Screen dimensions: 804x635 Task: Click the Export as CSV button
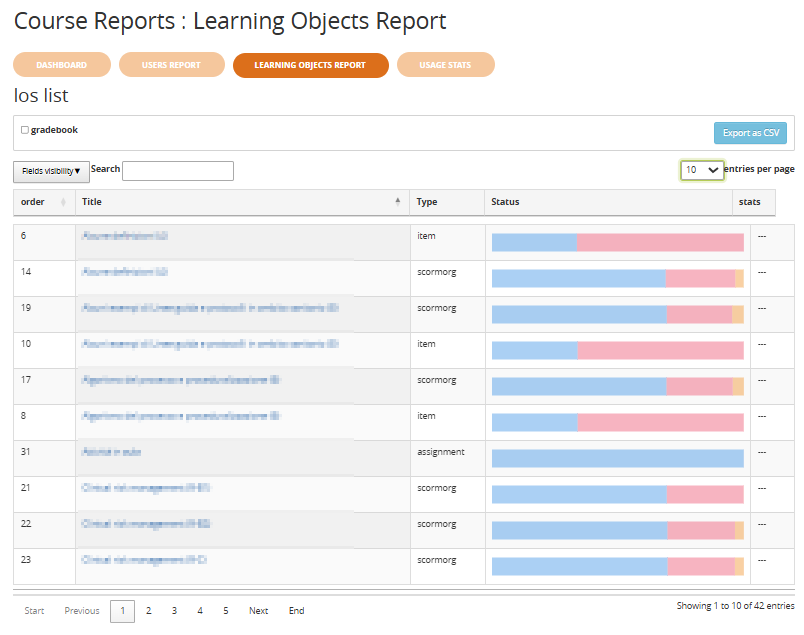[750, 133]
